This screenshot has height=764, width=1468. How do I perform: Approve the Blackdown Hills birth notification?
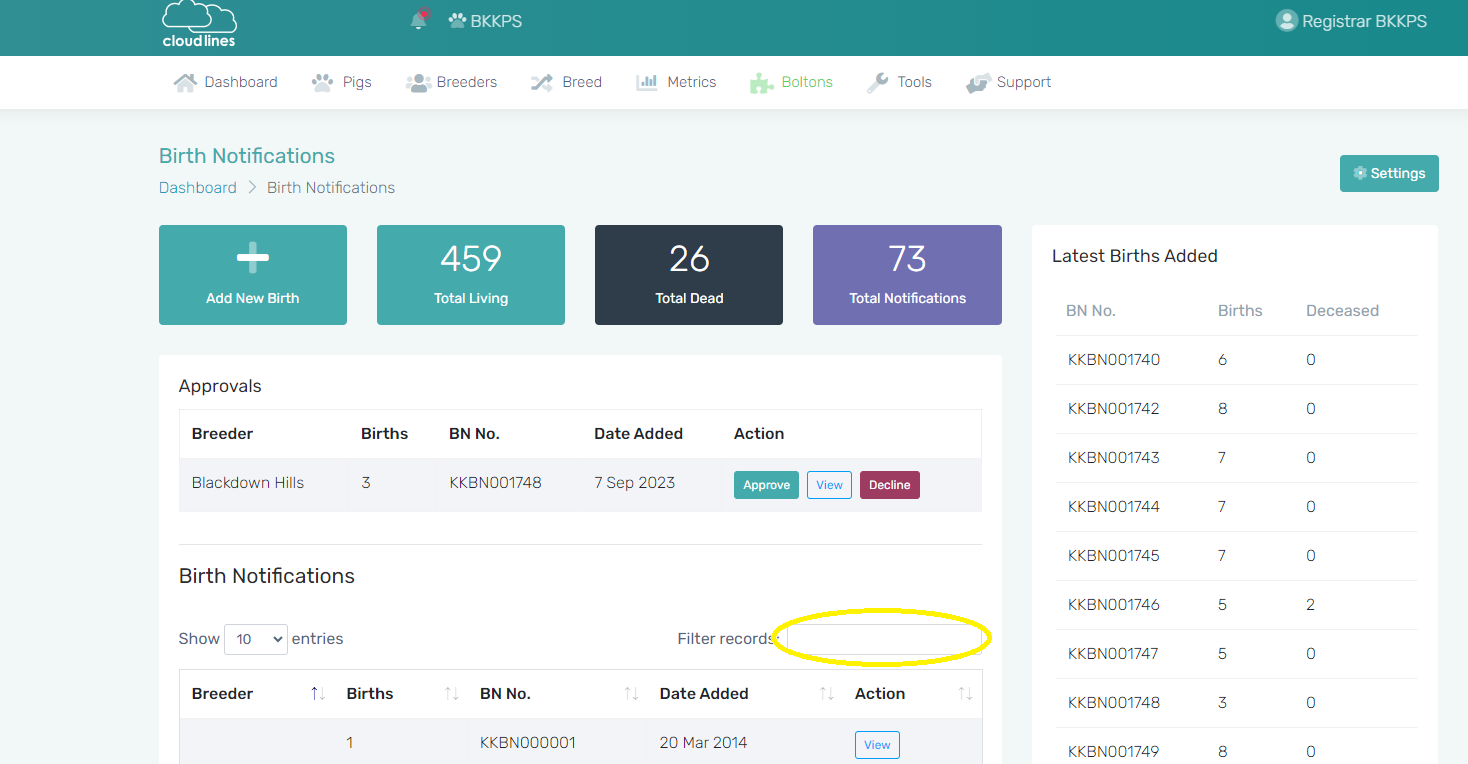(x=766, y=485)
